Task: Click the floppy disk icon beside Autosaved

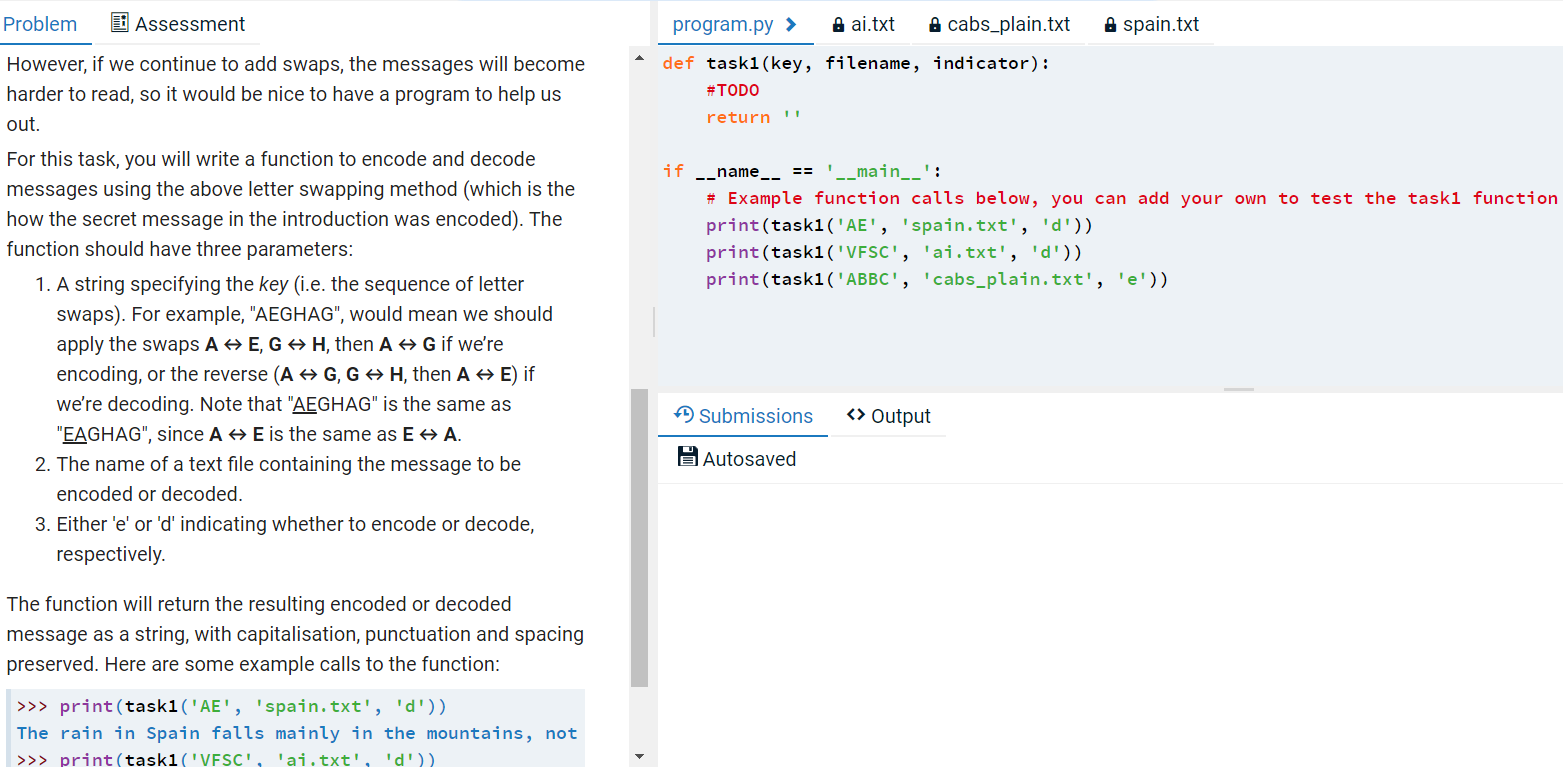Action: tap(688, 457)
